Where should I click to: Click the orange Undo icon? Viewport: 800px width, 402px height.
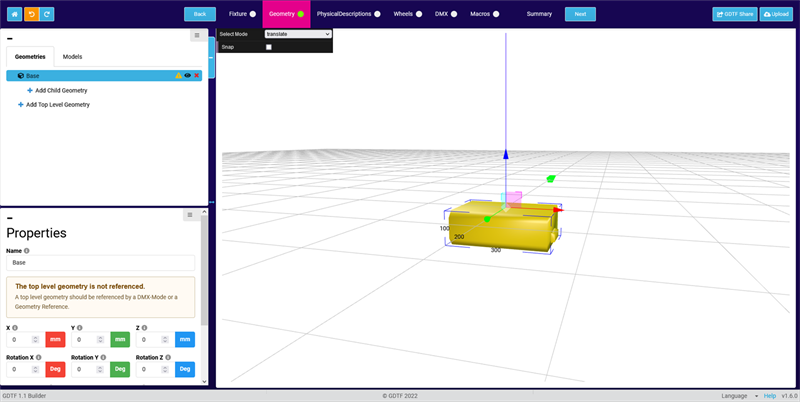click(32, 14)
